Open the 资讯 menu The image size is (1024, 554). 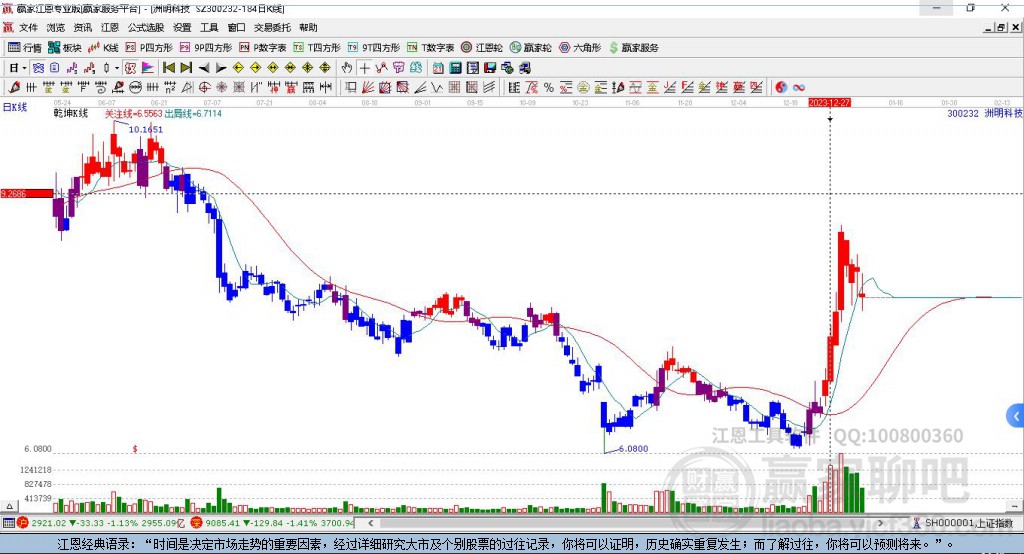(82, 27)
